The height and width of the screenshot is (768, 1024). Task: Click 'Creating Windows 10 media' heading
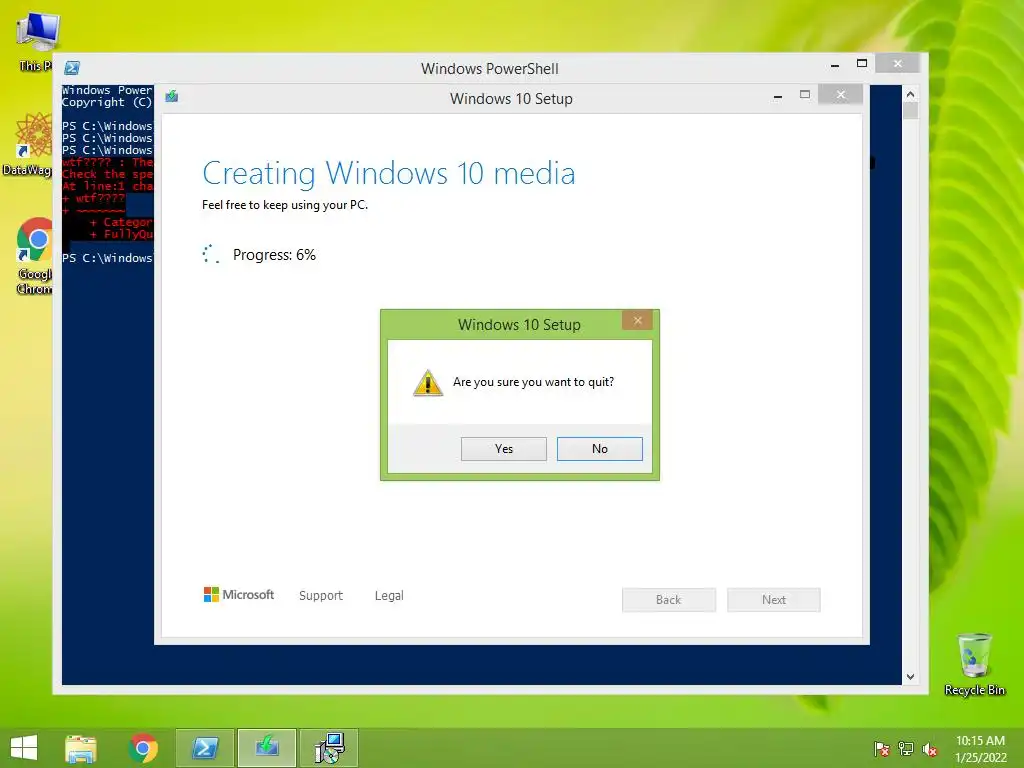389,174
